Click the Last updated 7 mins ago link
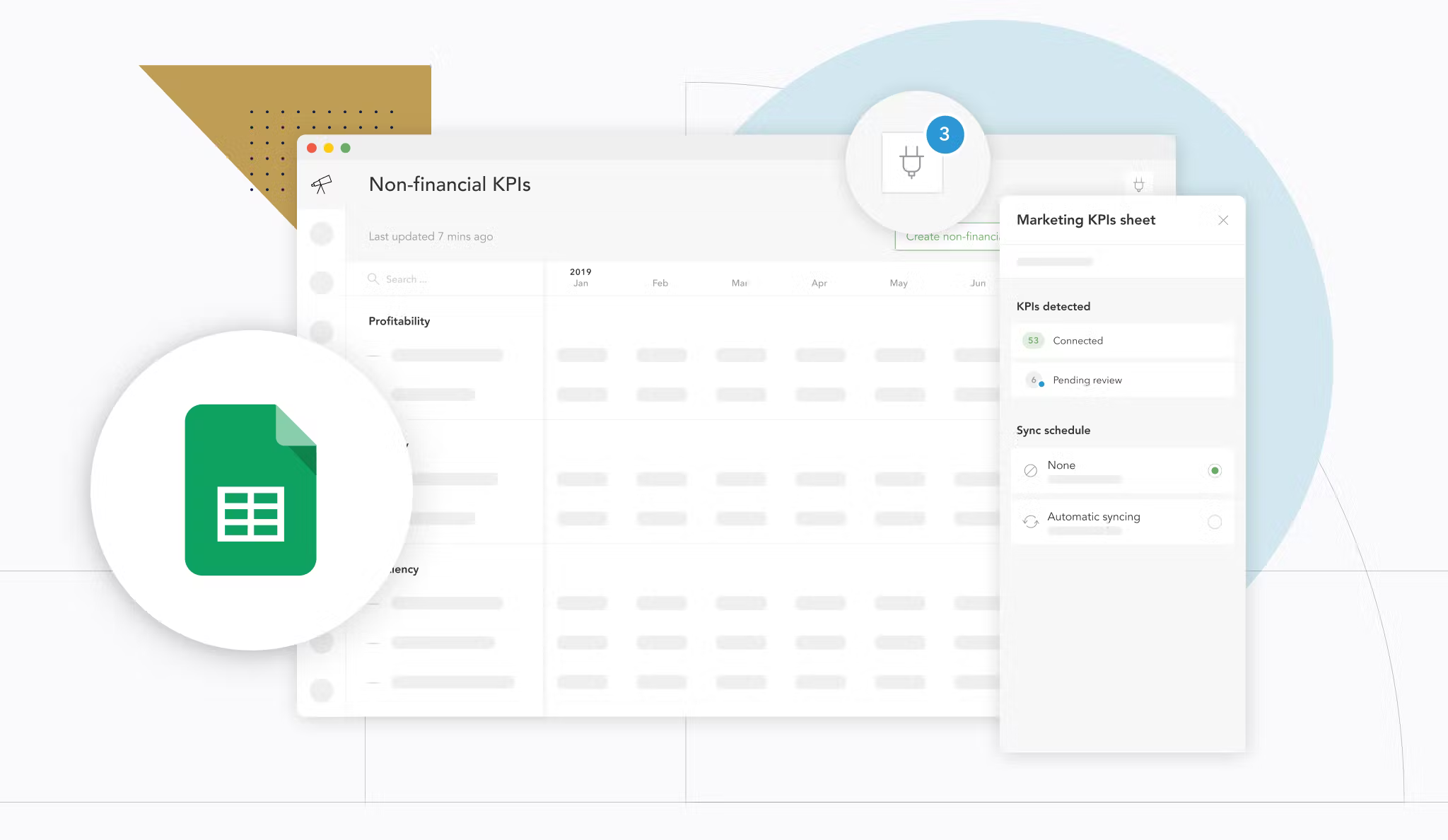Screen dimensions: 1448x840 [430, 236]
